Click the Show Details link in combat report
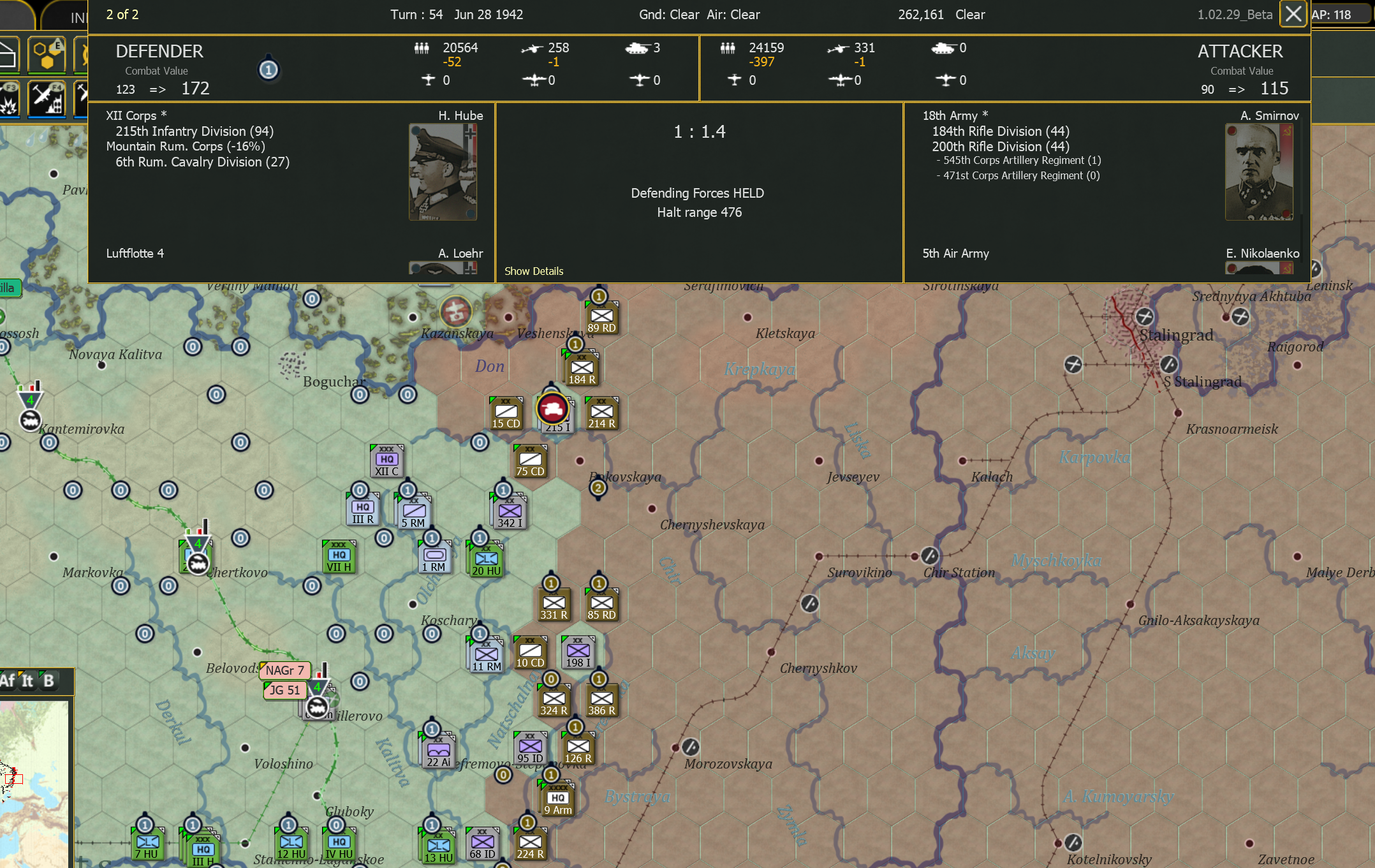Screen dimensions: 1375x868 534,271
